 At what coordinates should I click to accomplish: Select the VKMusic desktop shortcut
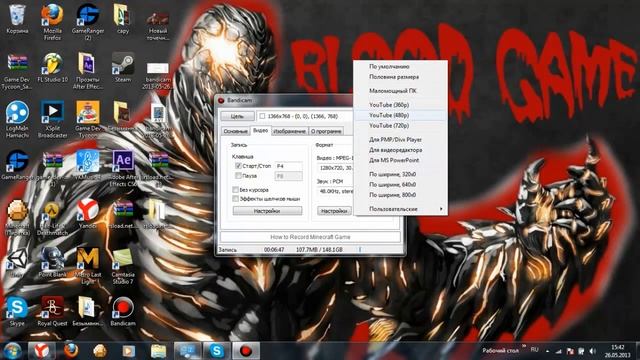88,165
